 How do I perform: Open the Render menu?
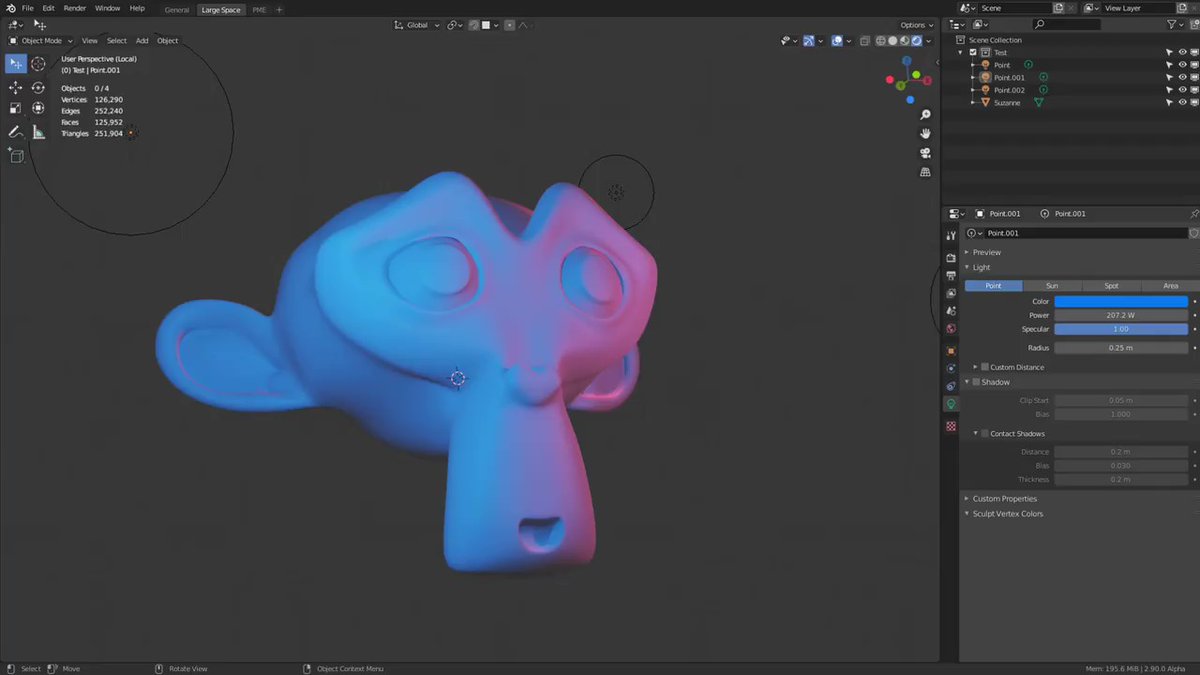(x=75, y=8)
